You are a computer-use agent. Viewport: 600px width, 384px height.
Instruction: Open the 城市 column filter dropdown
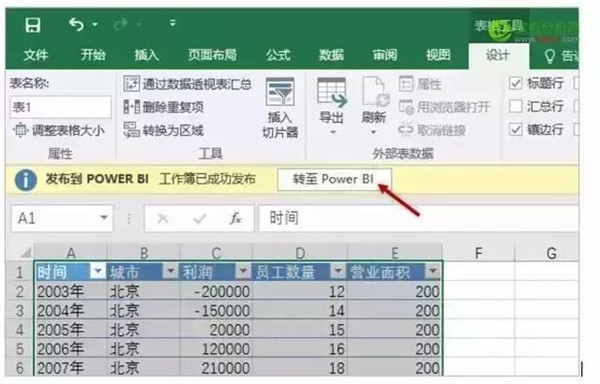[170, 271]
